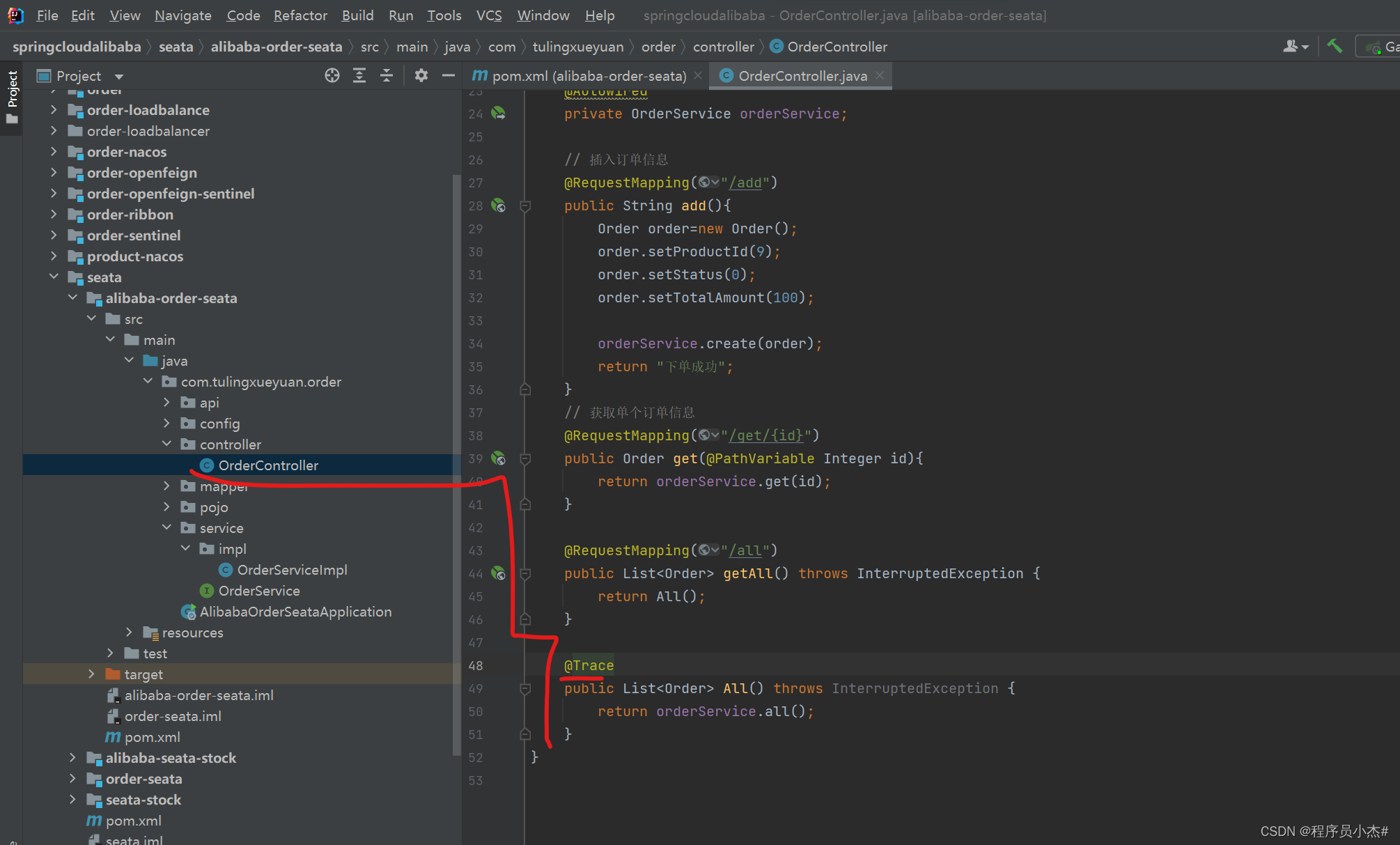Open the File menu
This screenshot has height=845, width=1400.
pos(47,15)
